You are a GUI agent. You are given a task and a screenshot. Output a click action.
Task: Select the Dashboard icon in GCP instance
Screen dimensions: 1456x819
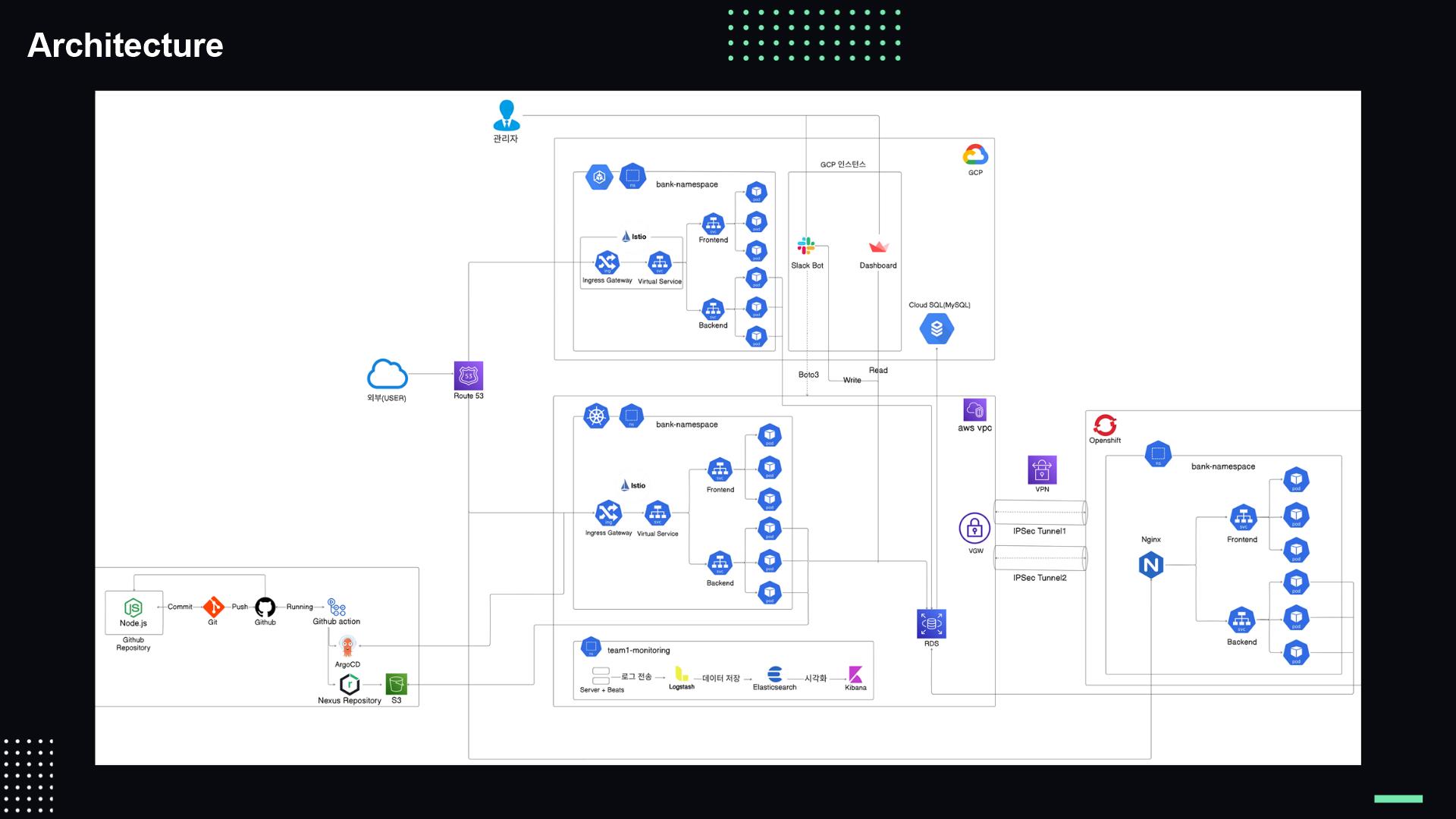pyautogui.click(x=878, y=247)
